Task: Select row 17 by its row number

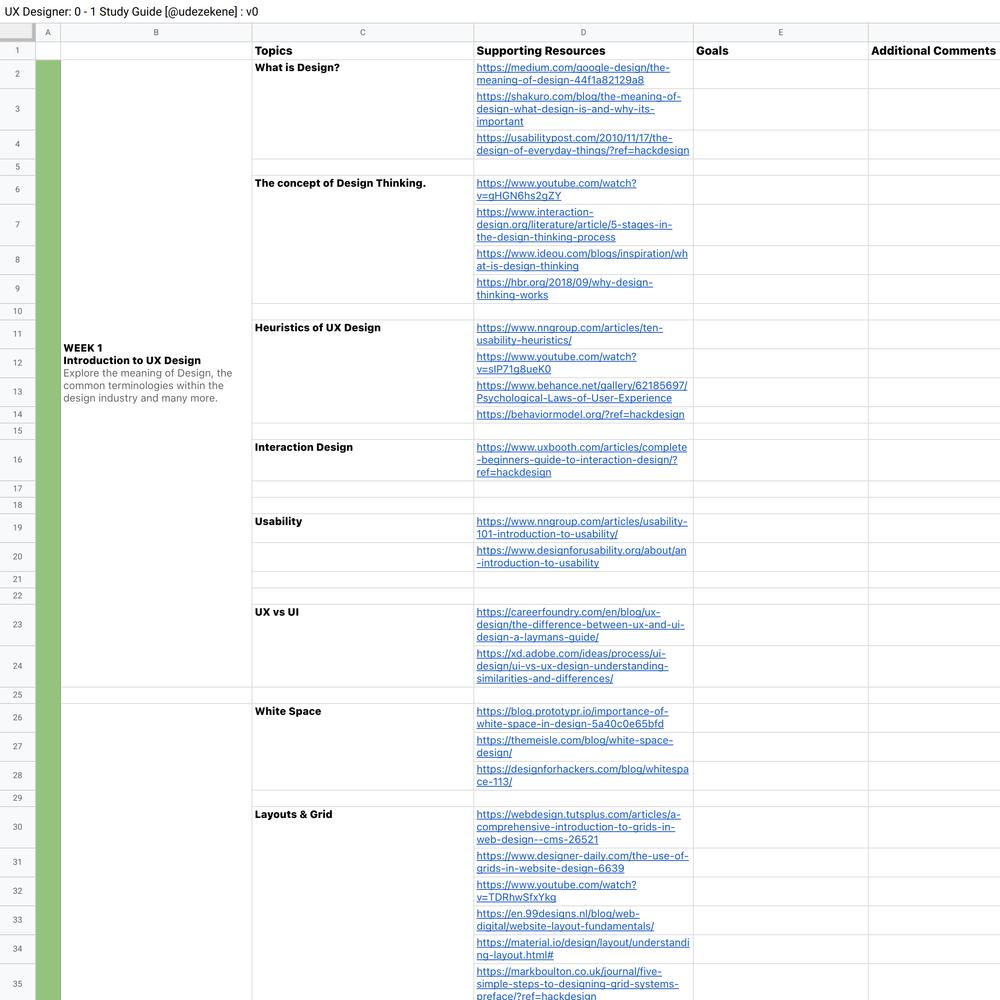Action: [x=17, y=489]
